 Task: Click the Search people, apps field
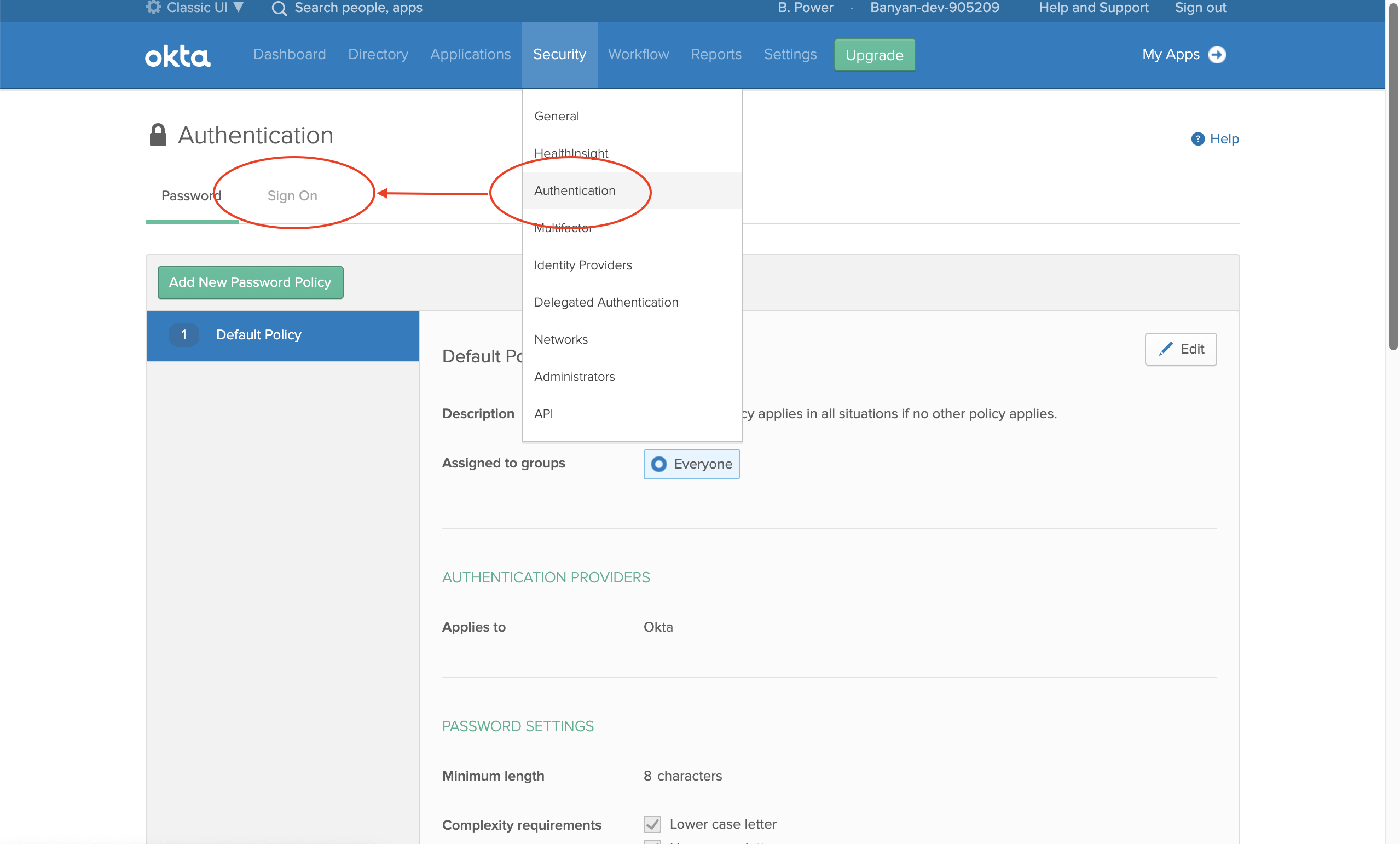pos(358,8)
